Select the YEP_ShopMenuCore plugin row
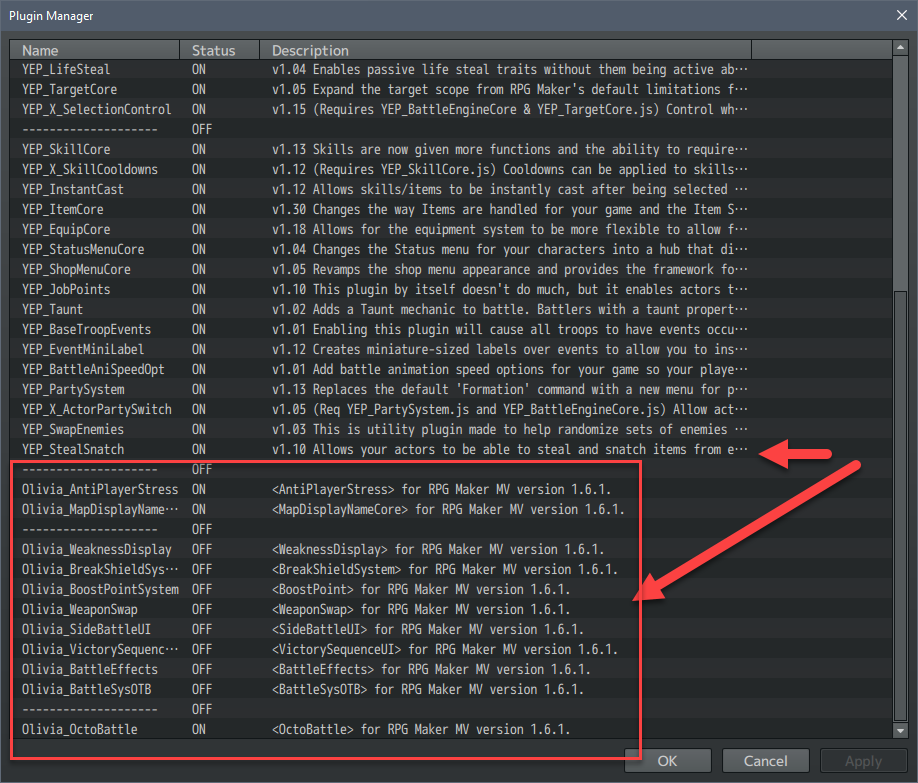Image resolution: width=918 pixels, height=783 pixels. [451, 269]
